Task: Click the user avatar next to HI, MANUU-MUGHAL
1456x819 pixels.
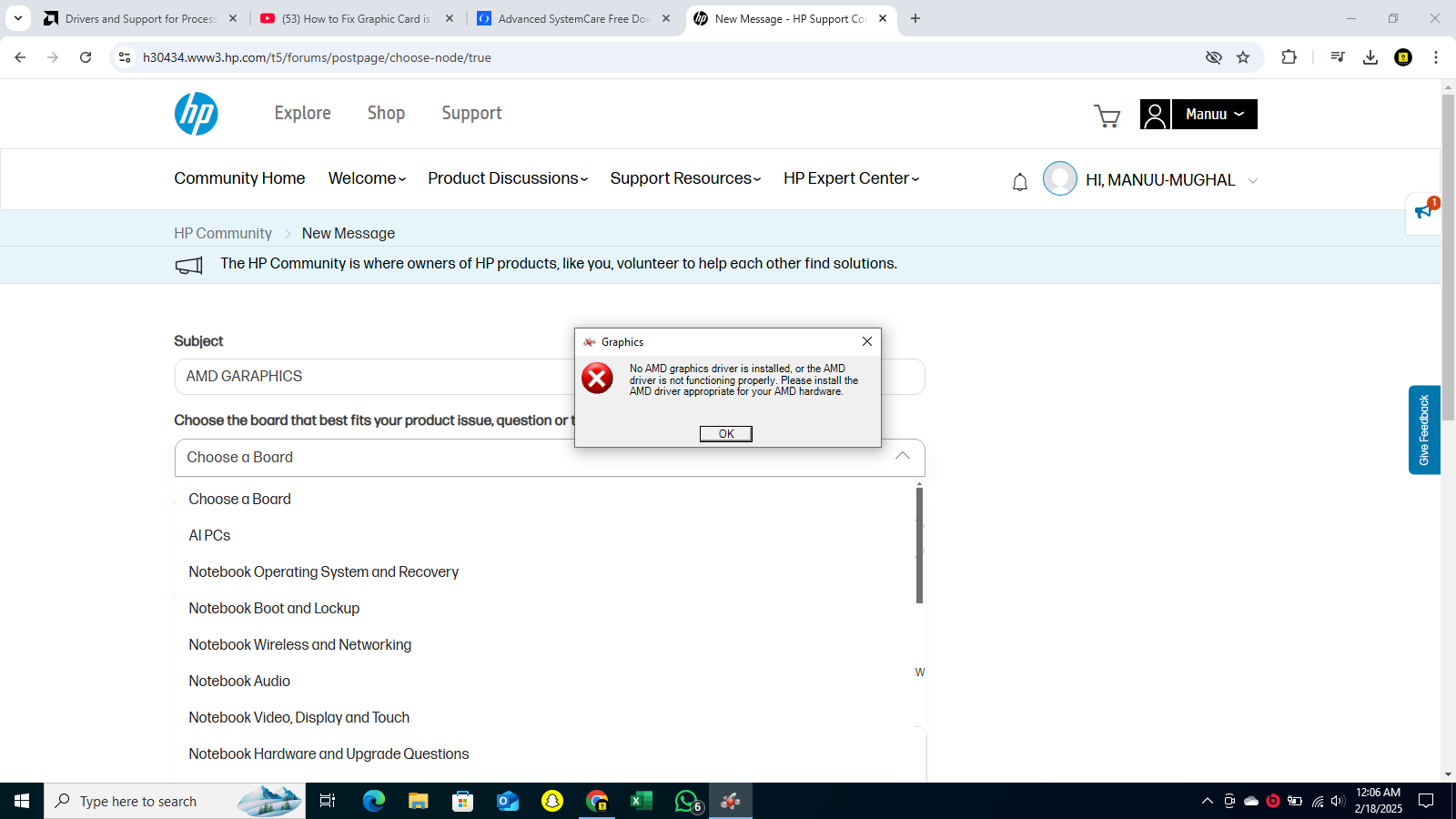Action: tap(1060, 178)
